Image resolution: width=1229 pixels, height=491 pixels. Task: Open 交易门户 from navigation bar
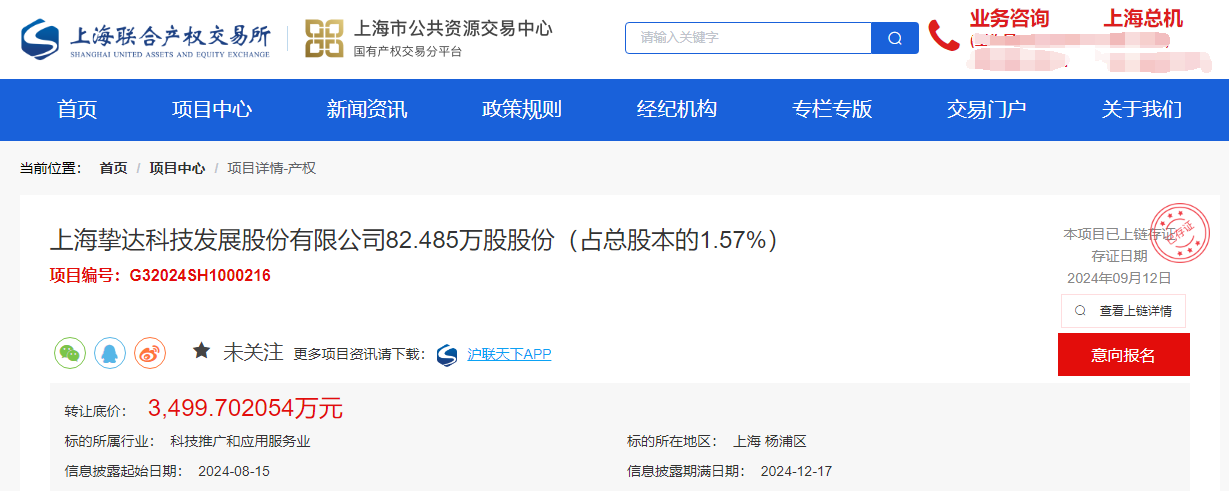point(987,110)
